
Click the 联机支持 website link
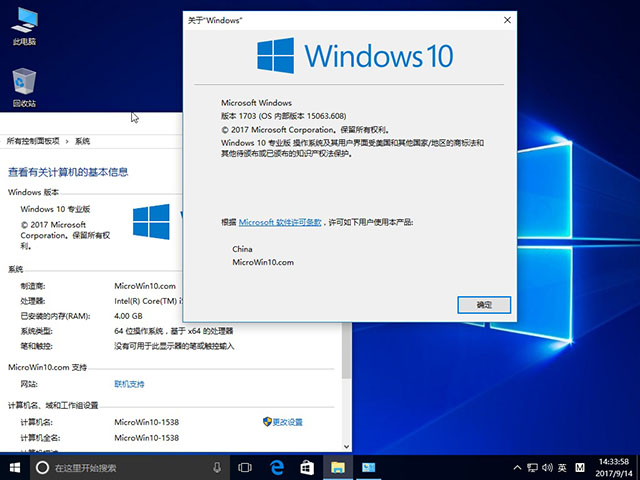tap(129, 384)
